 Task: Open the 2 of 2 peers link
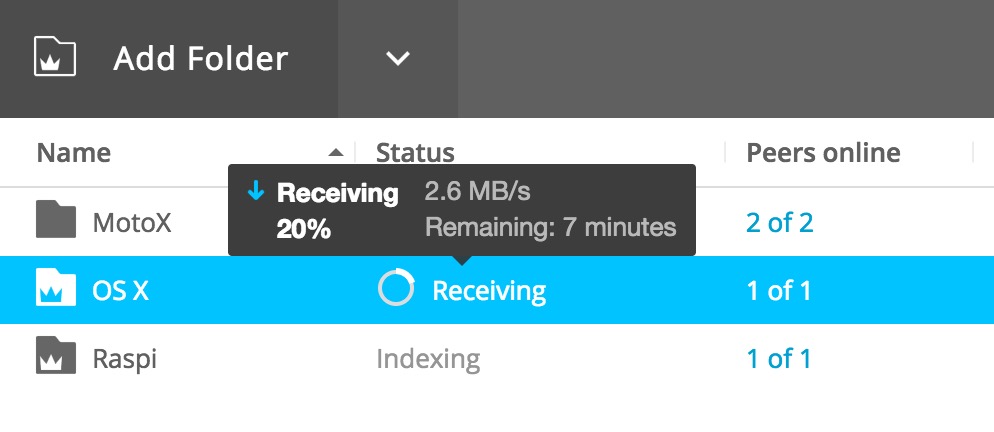click(779, 223)
